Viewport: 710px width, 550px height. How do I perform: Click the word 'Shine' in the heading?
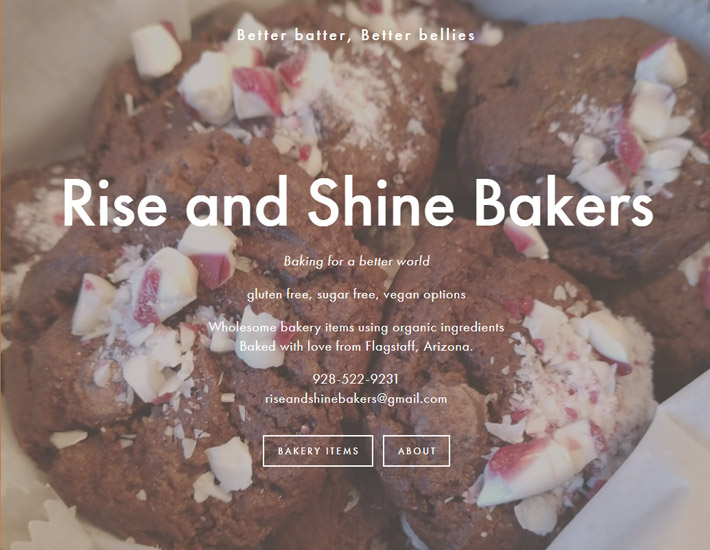pyautogui.click(x=381, y=202)
